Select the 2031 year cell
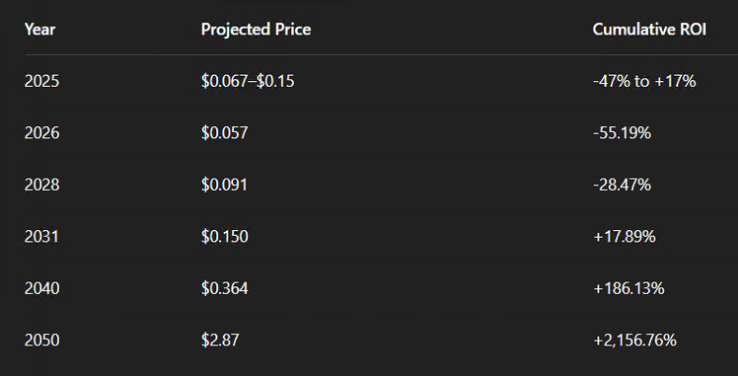 [41, 237]
